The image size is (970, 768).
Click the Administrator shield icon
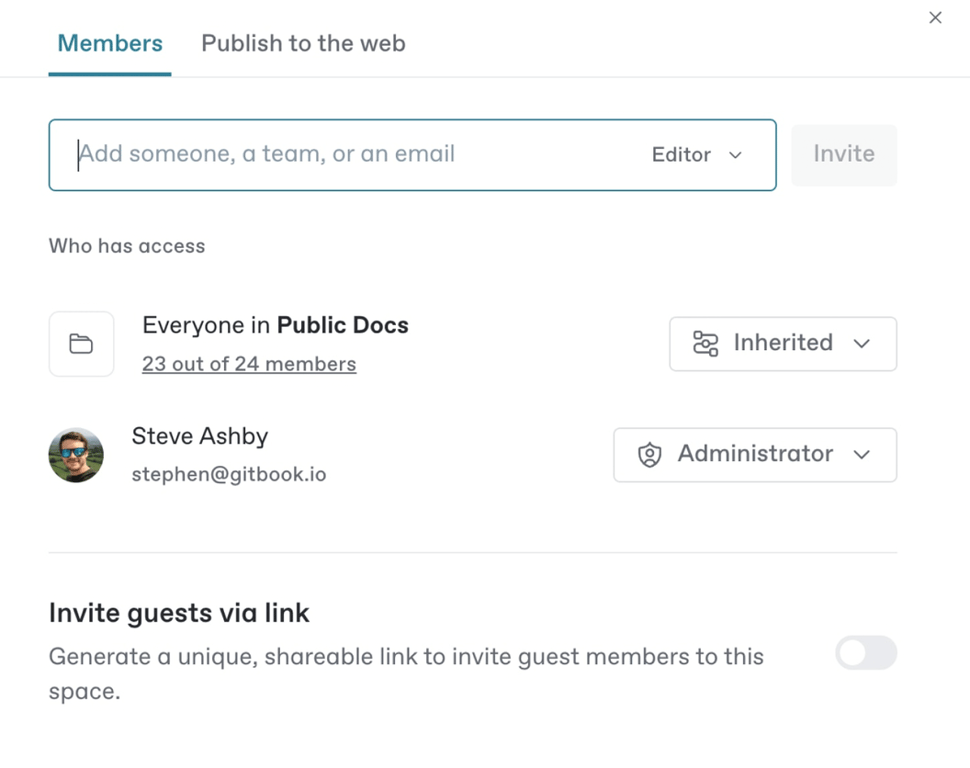pos(650,455)
